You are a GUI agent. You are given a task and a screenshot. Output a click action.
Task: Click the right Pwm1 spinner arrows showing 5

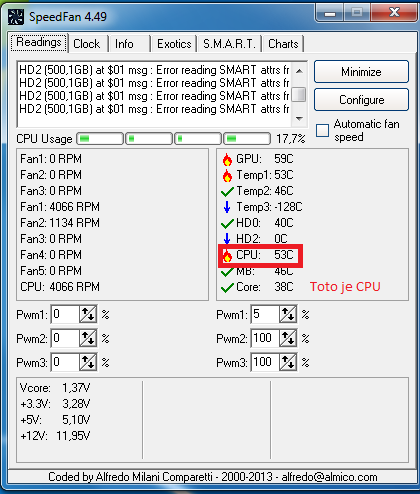point(288,314)
